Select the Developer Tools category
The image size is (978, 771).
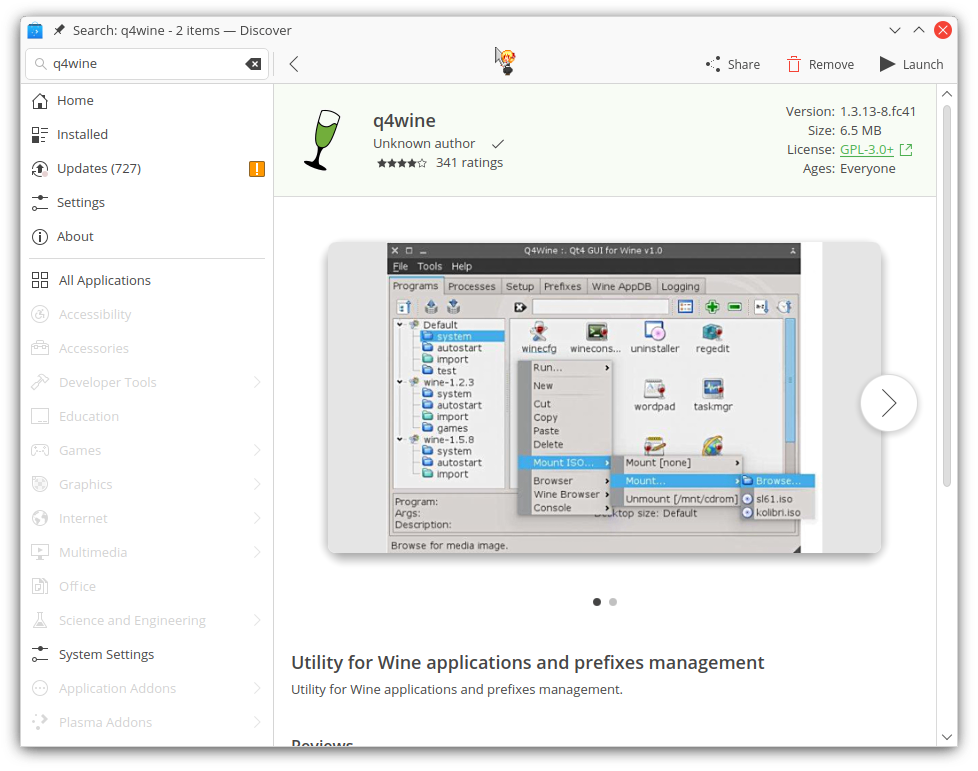coord(147,382)
